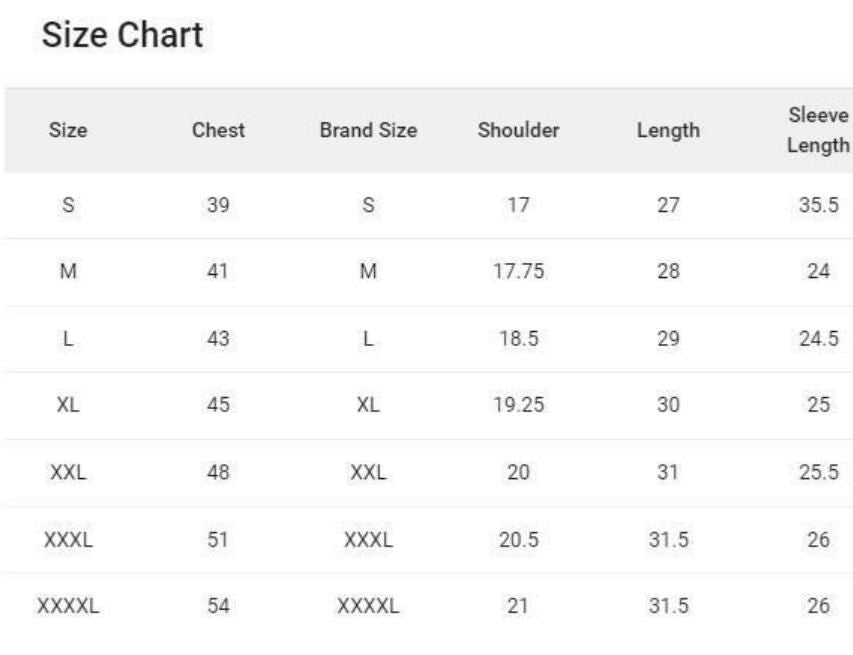Select the Shoulder column header
The width and height of the screenshot is (853, 655).
518,130
